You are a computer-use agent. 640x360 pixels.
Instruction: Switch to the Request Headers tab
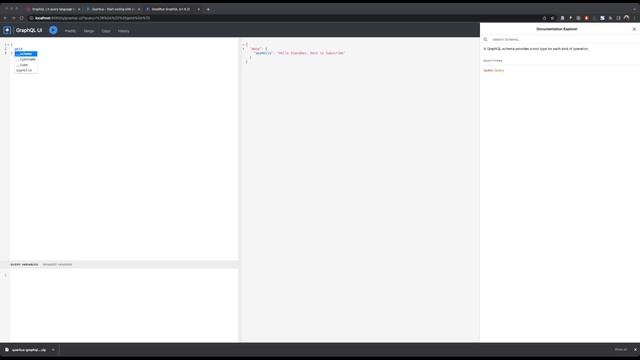(x=57, y=264)
